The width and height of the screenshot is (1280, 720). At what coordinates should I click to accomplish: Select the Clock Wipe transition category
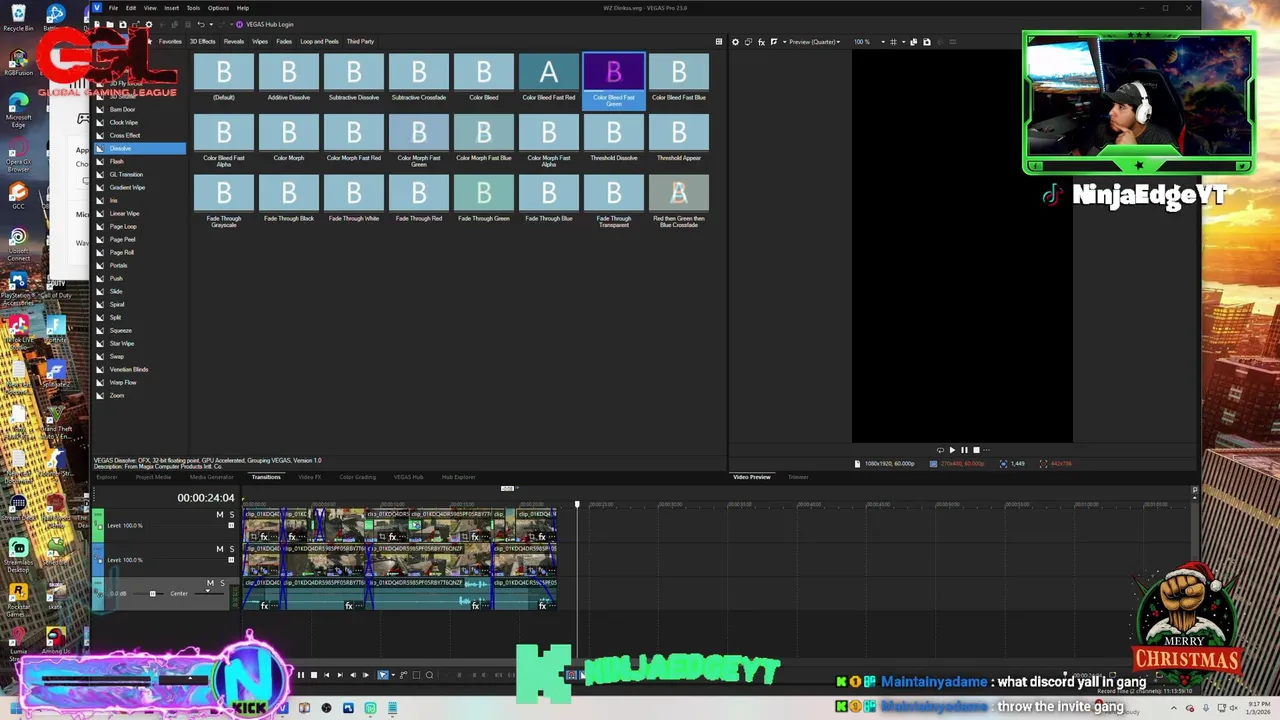(x=124, y=122)
